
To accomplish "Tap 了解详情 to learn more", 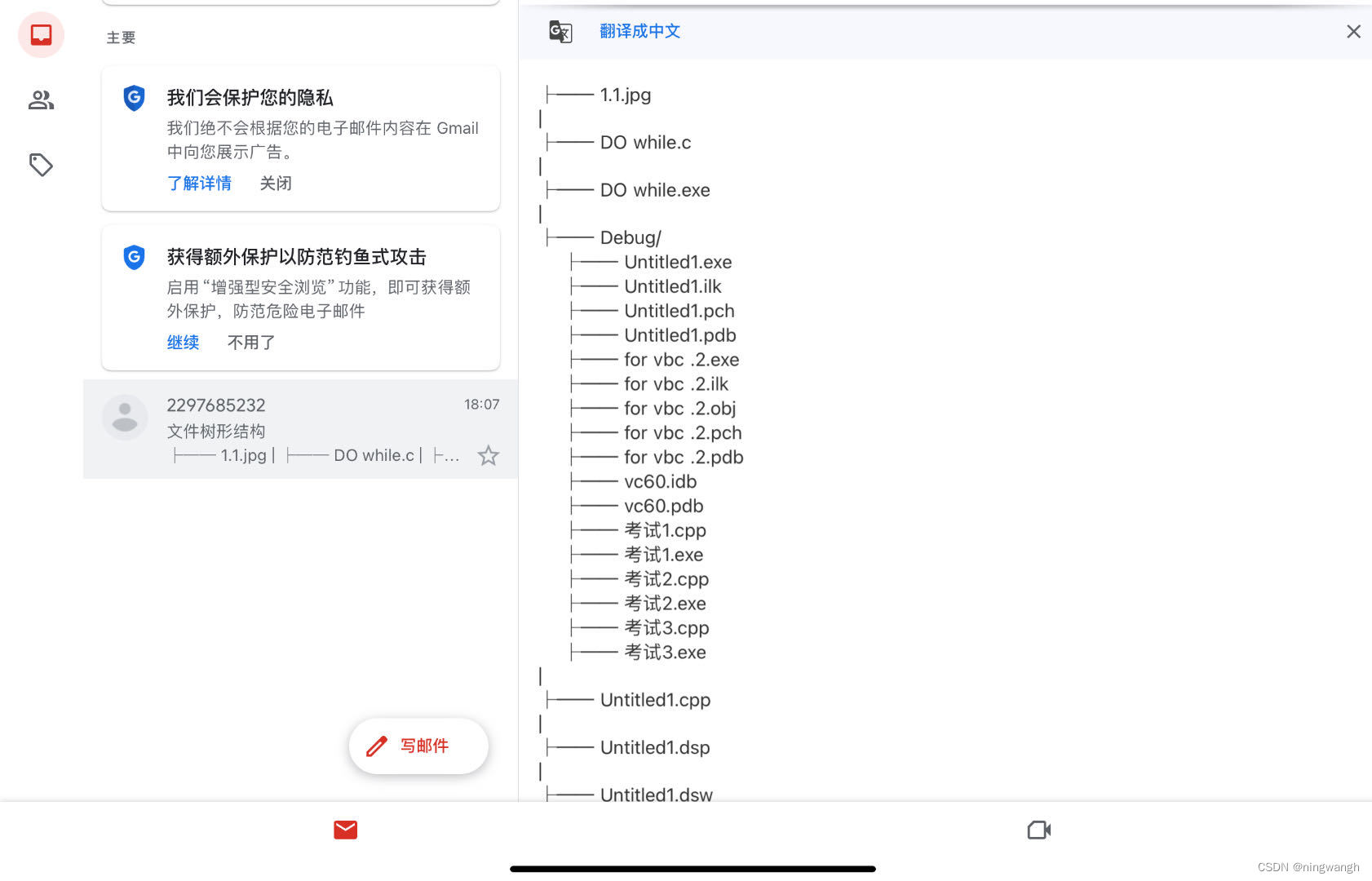I will [199, 183].
